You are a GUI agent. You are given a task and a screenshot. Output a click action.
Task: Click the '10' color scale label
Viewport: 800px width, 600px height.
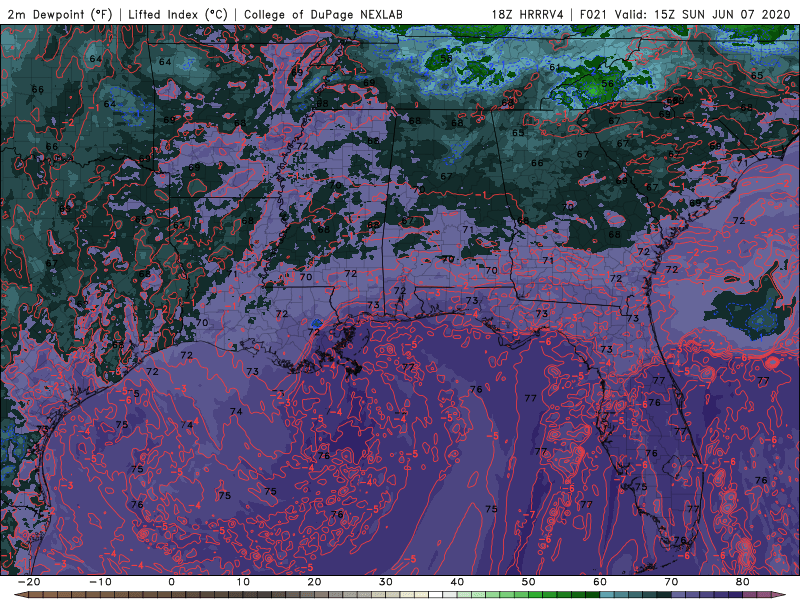tap(243, 582)
